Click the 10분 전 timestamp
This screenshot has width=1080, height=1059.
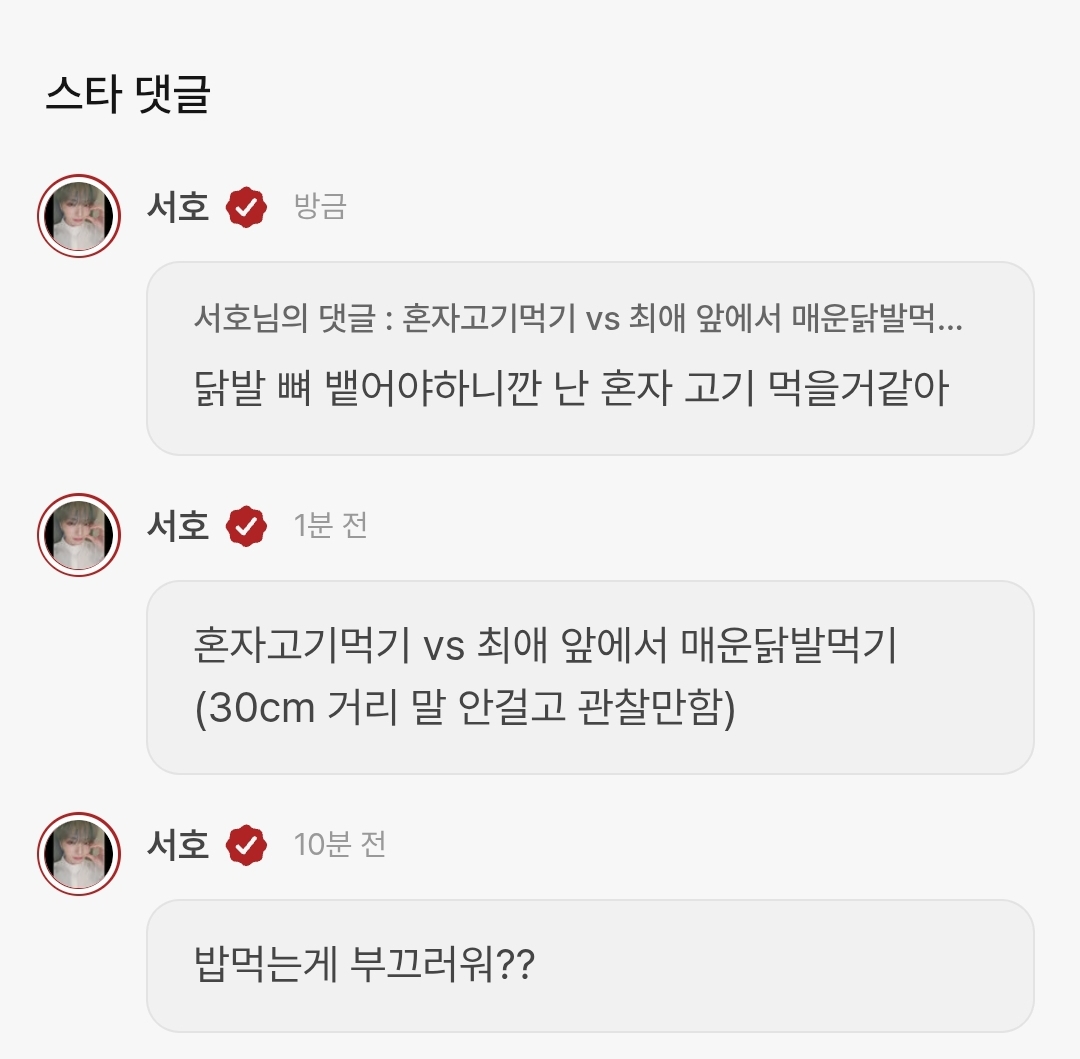pyautogui.click(x=340, y=845)
